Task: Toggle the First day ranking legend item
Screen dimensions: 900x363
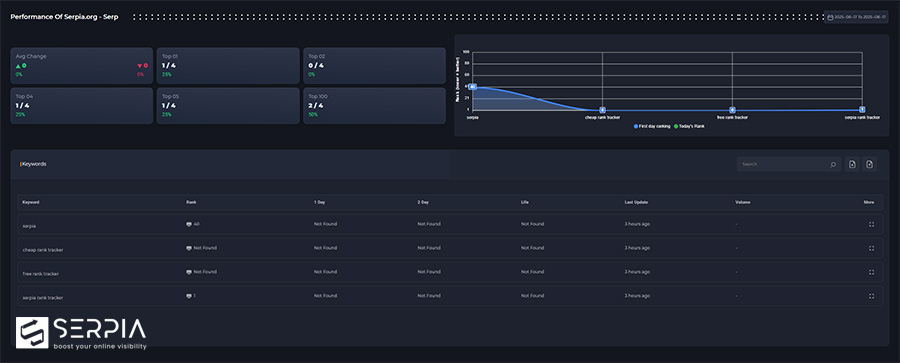Action: click(652, 126)
